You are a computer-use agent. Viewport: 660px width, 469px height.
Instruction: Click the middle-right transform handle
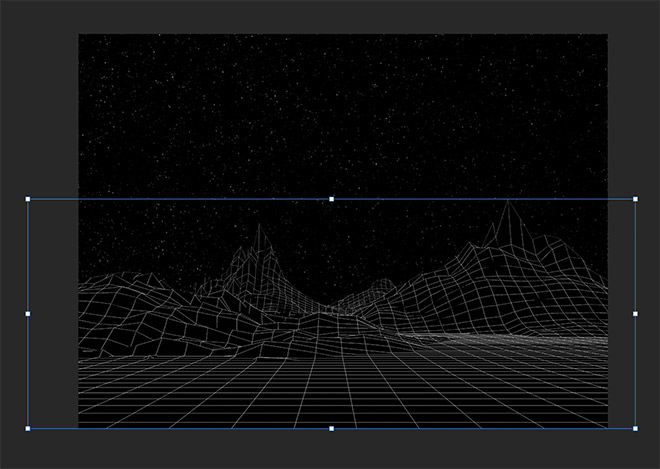pos(636,314)
